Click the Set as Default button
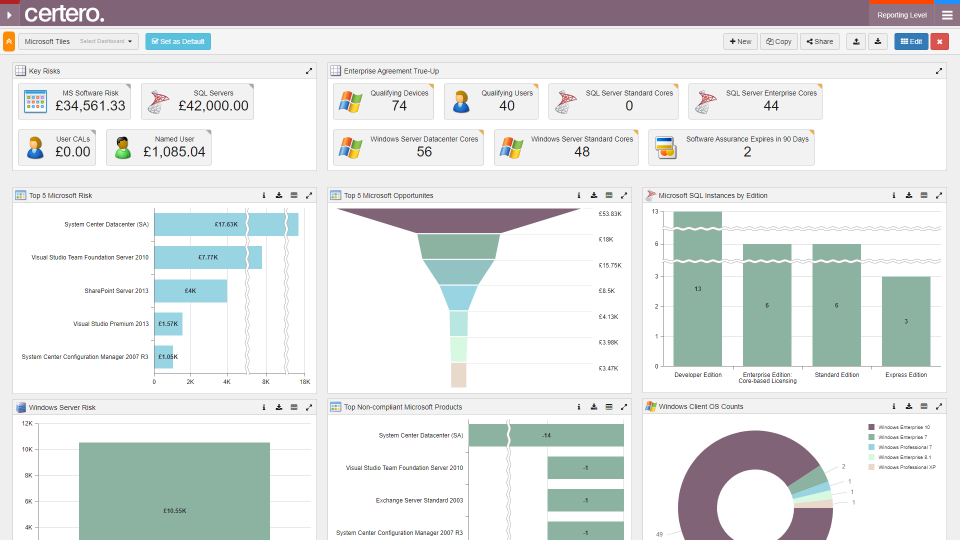 tap(178, 42)
